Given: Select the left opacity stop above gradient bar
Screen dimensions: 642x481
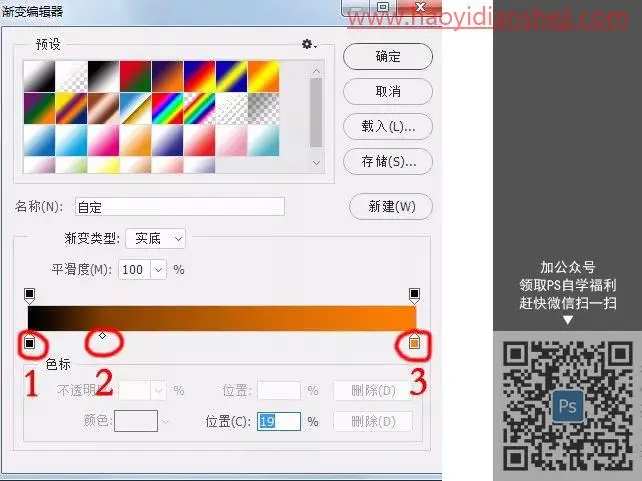Looking at the screenshot, I should [x=29, y=296].
